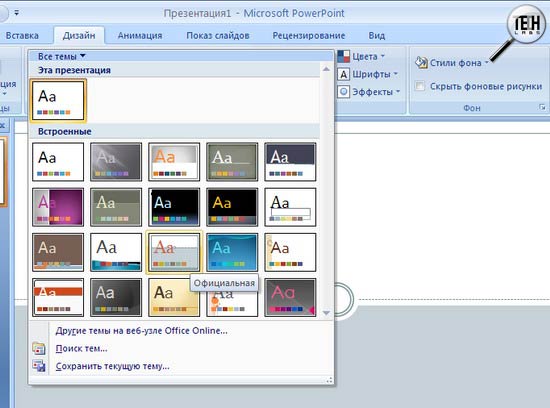
Task: Open the Эффекты theme effects dropdown
Action: coord(369,92)
